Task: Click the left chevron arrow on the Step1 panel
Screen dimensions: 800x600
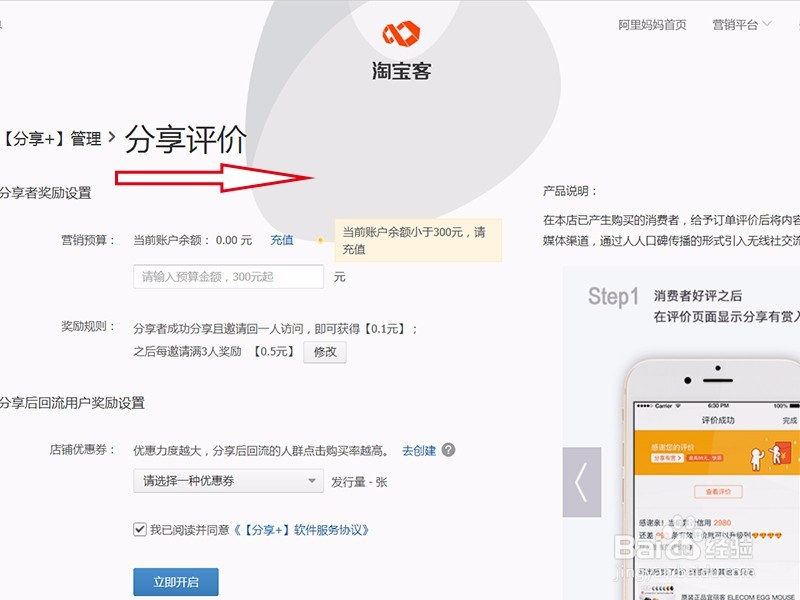Action: tap(580, 480)
